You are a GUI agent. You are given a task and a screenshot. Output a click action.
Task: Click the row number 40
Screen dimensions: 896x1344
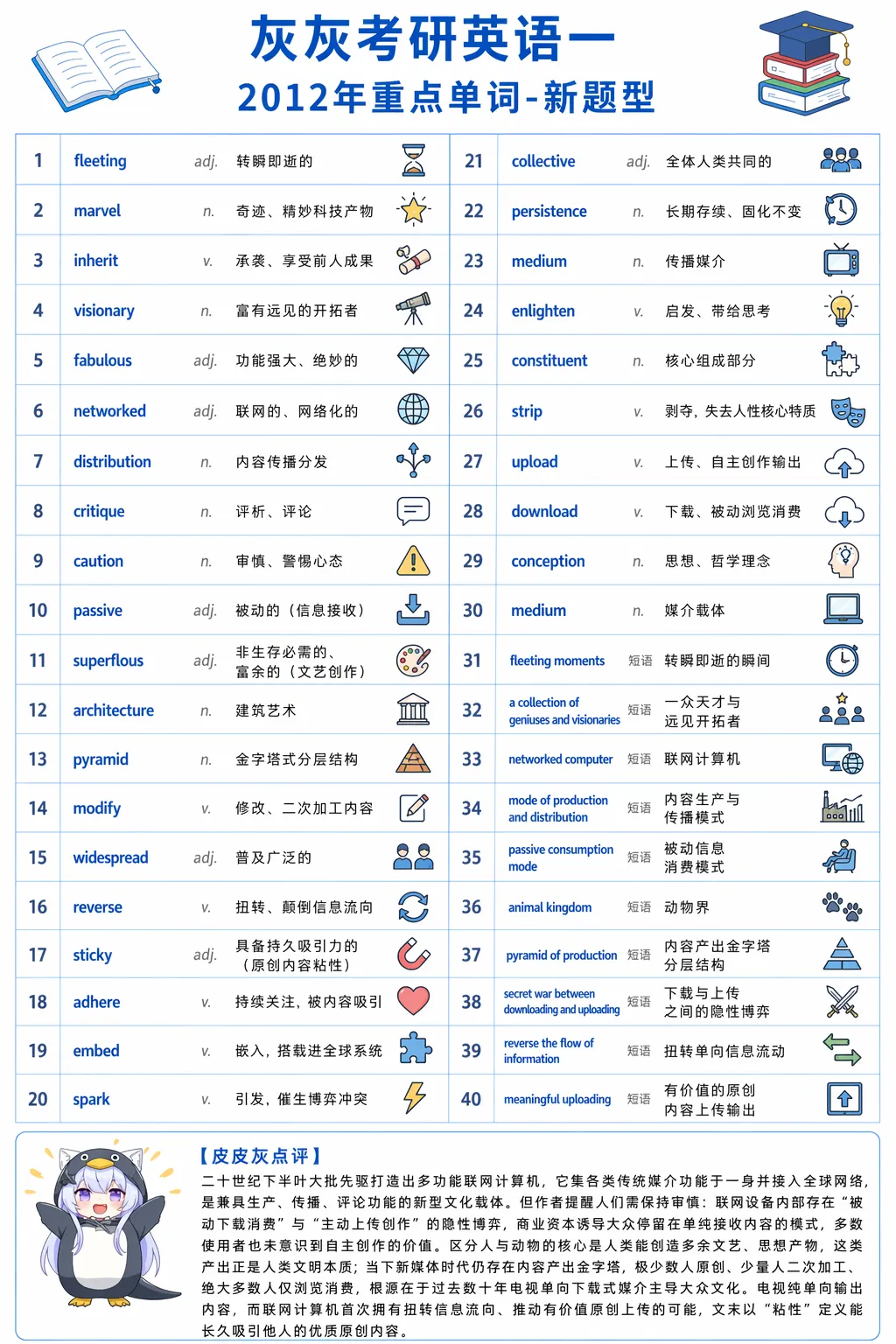tap(471, 1099)
